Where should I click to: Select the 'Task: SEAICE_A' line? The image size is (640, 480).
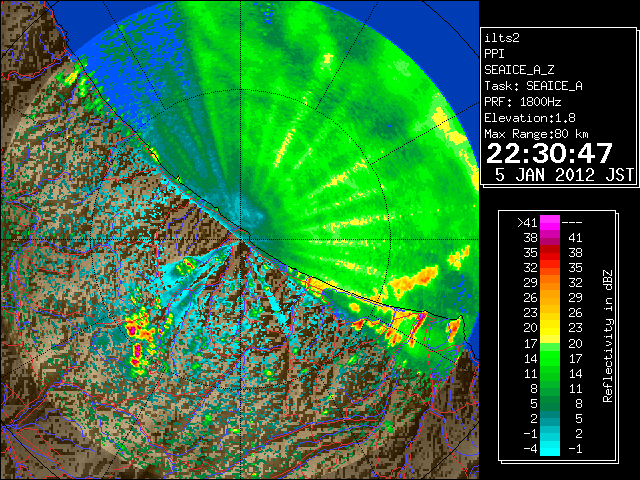[533, 86]
